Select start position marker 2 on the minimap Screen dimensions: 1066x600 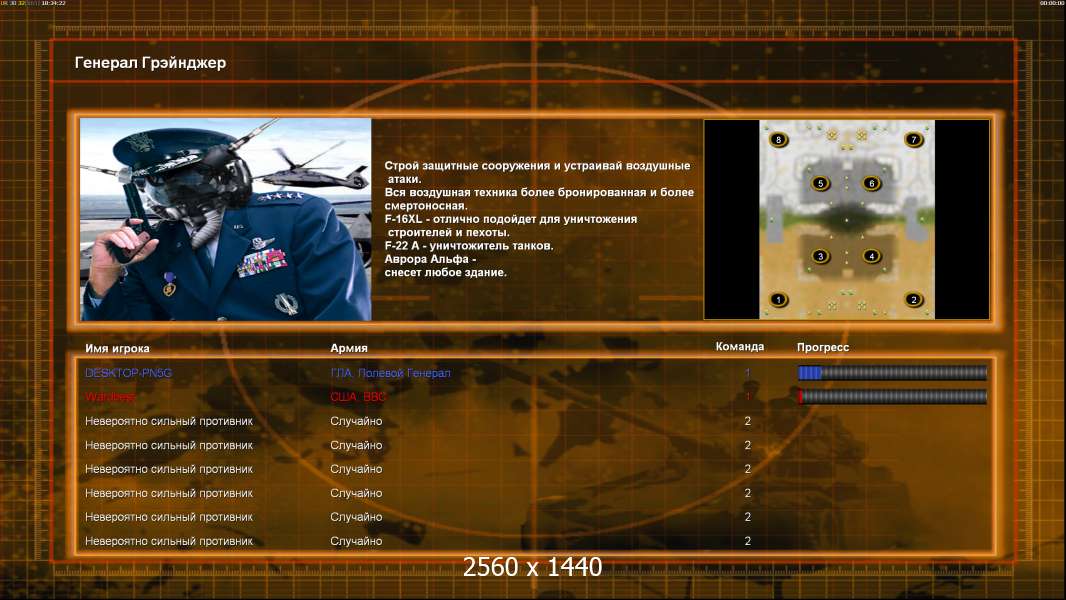[x=914, y=299]
